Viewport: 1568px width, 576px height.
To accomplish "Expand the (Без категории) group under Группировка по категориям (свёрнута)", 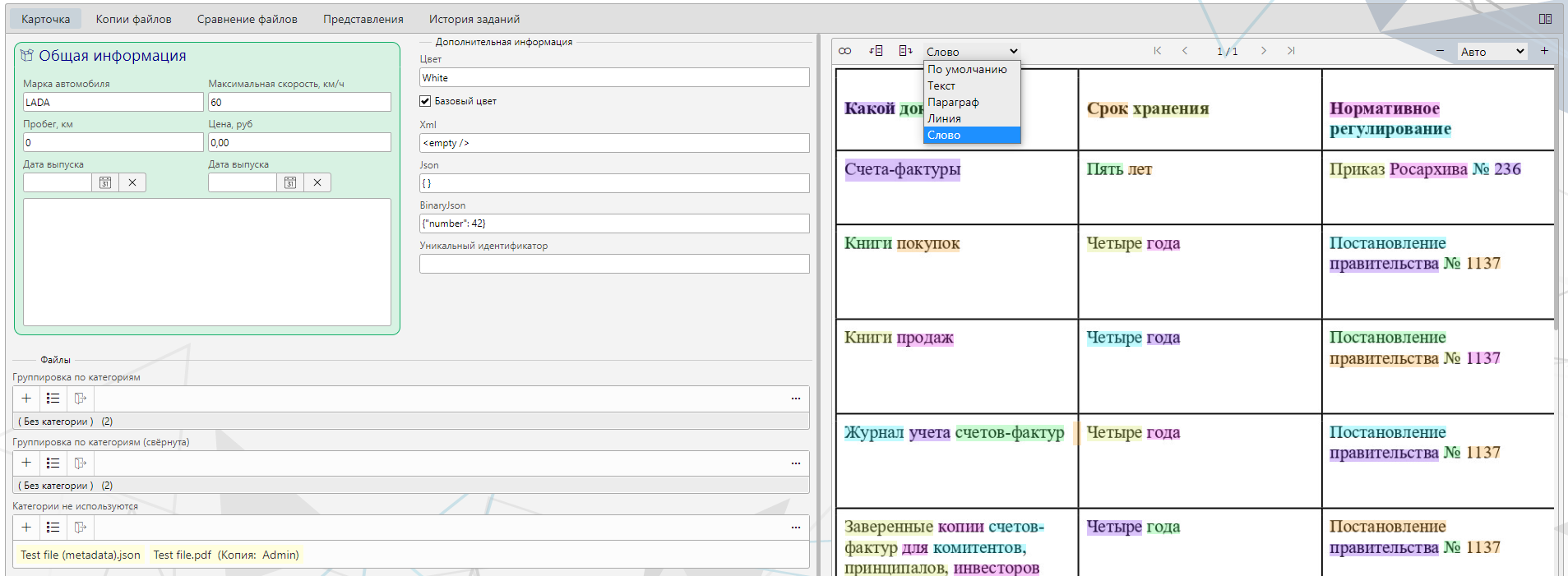I will 56,486.
